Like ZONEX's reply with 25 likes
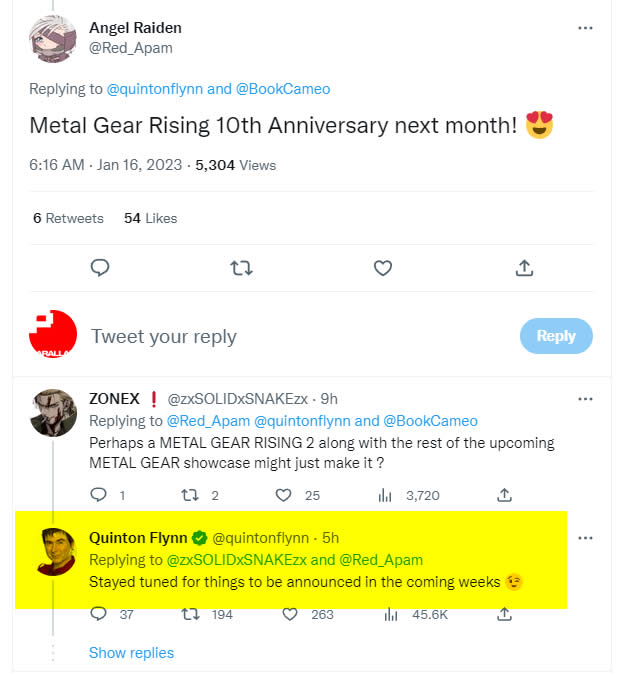642x673 pixels. [283, 494]
